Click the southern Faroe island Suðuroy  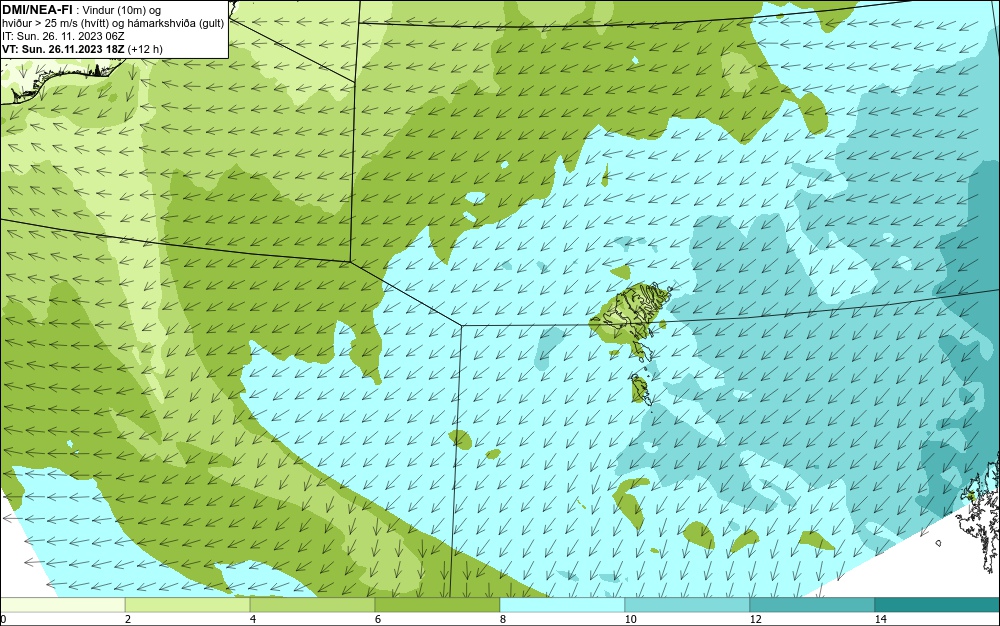(641, 389)
